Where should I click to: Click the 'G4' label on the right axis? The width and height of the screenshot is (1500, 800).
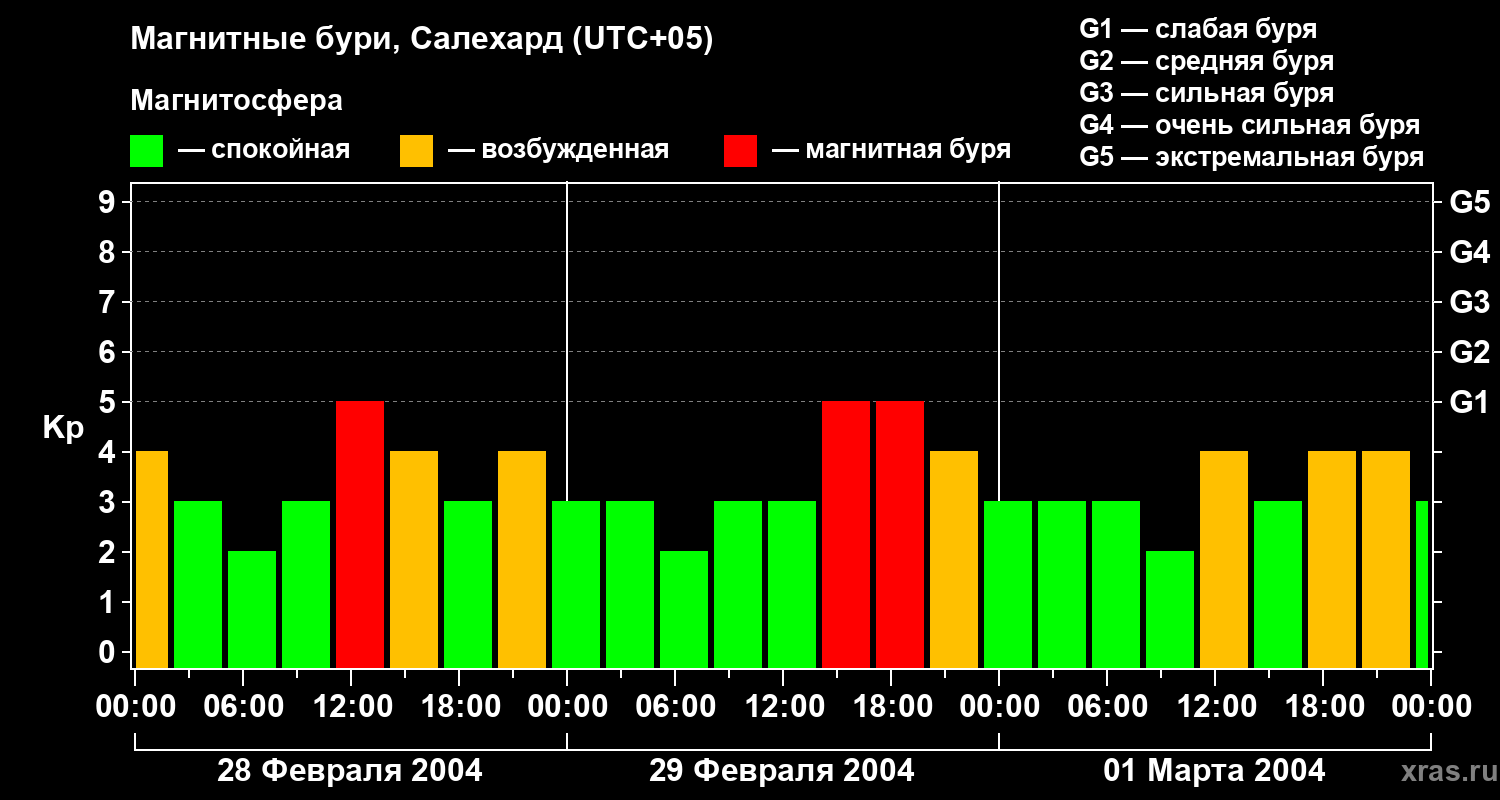[1469, 252]
